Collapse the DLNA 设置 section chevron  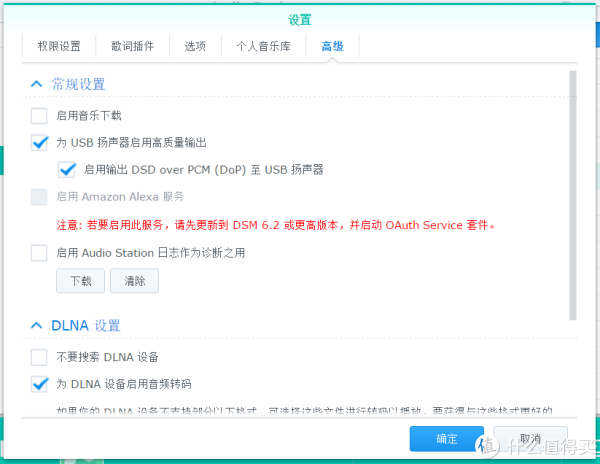click(x=37, y=326)
